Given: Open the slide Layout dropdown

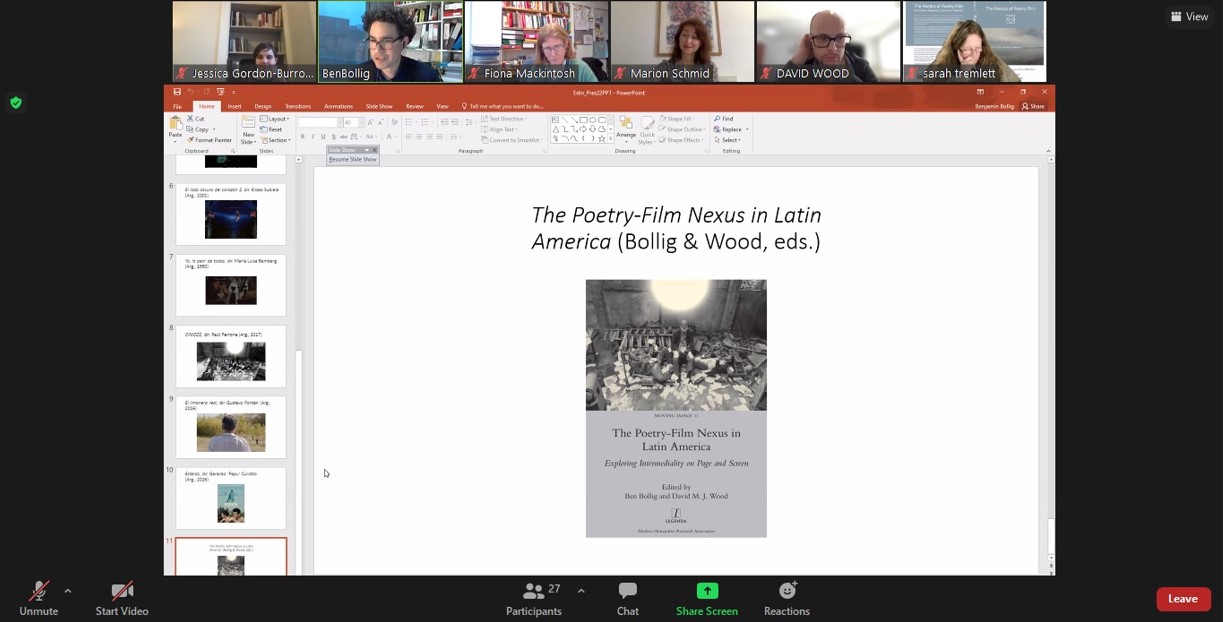Looking at the screenshot, I should pos(274,119).
